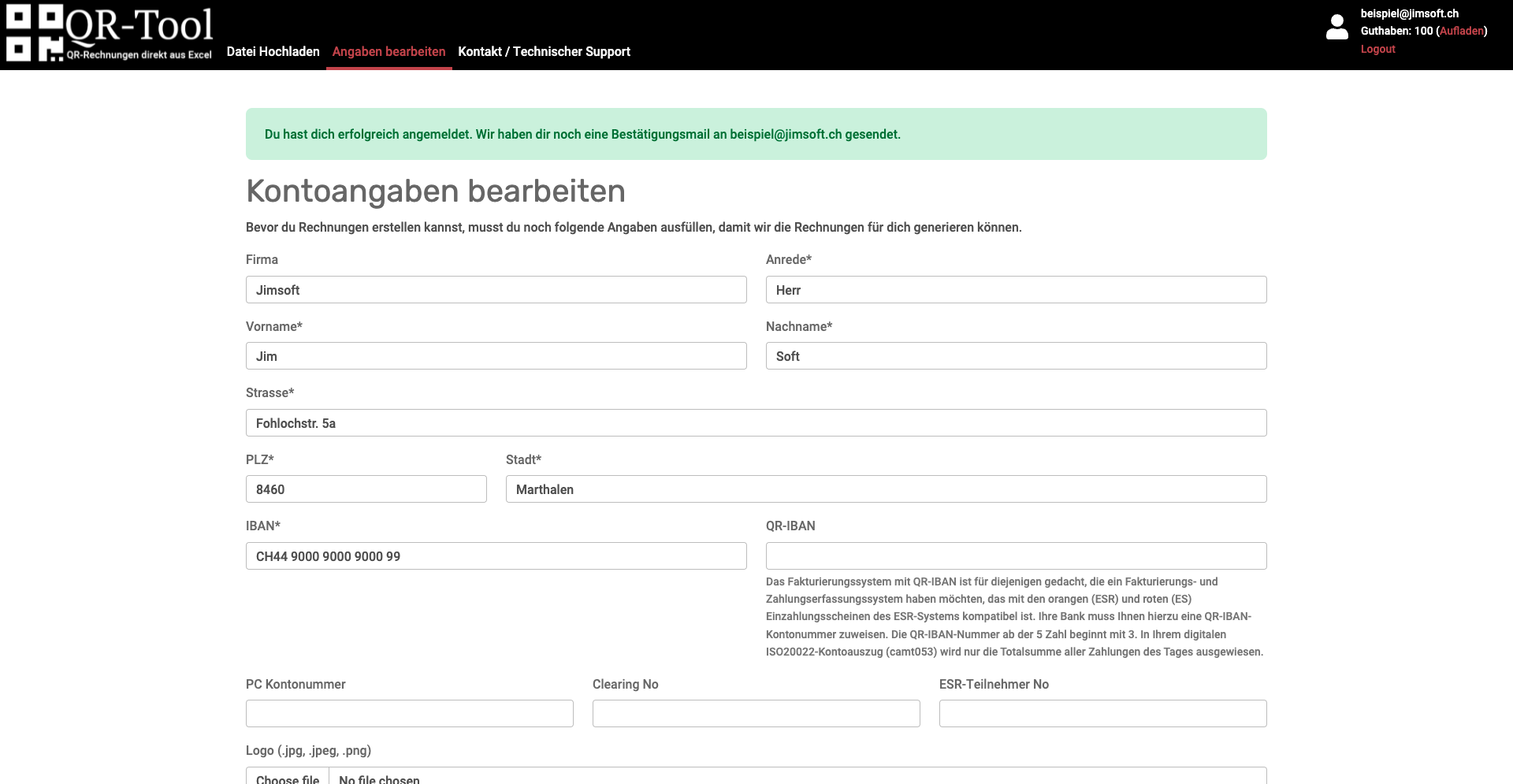1513x784 pixels.
Task: Open Kontakt / Technischer Support page
Action: click(544, 51)
